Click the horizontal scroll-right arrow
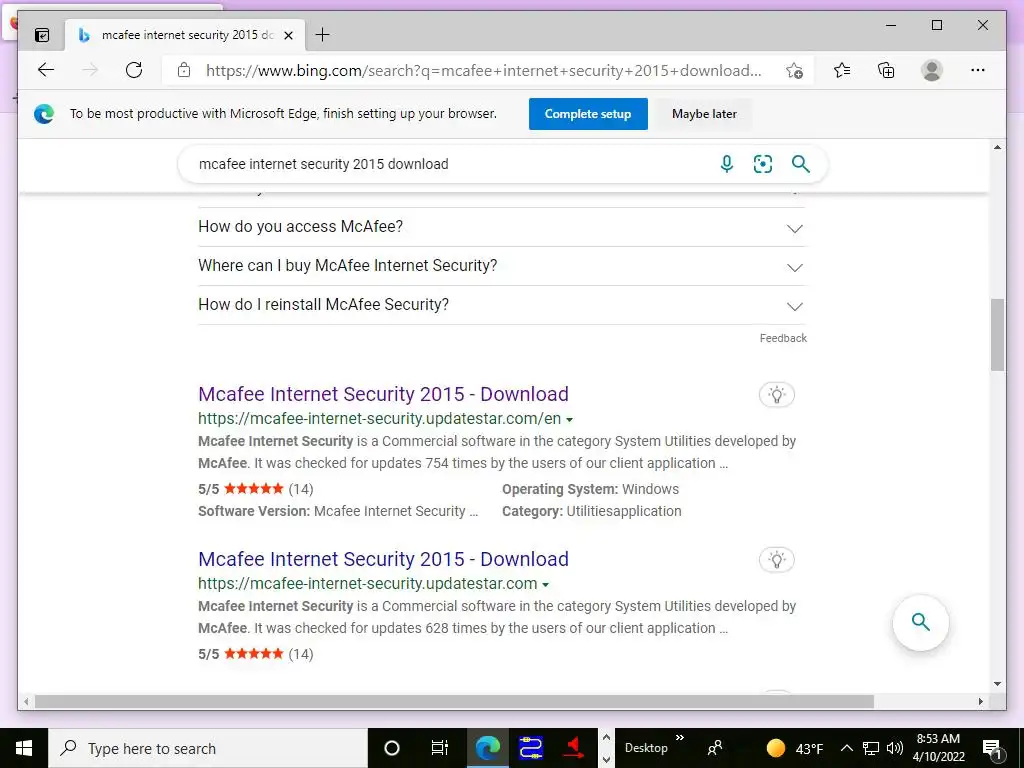1024x768 pixels. pos(980,701)
